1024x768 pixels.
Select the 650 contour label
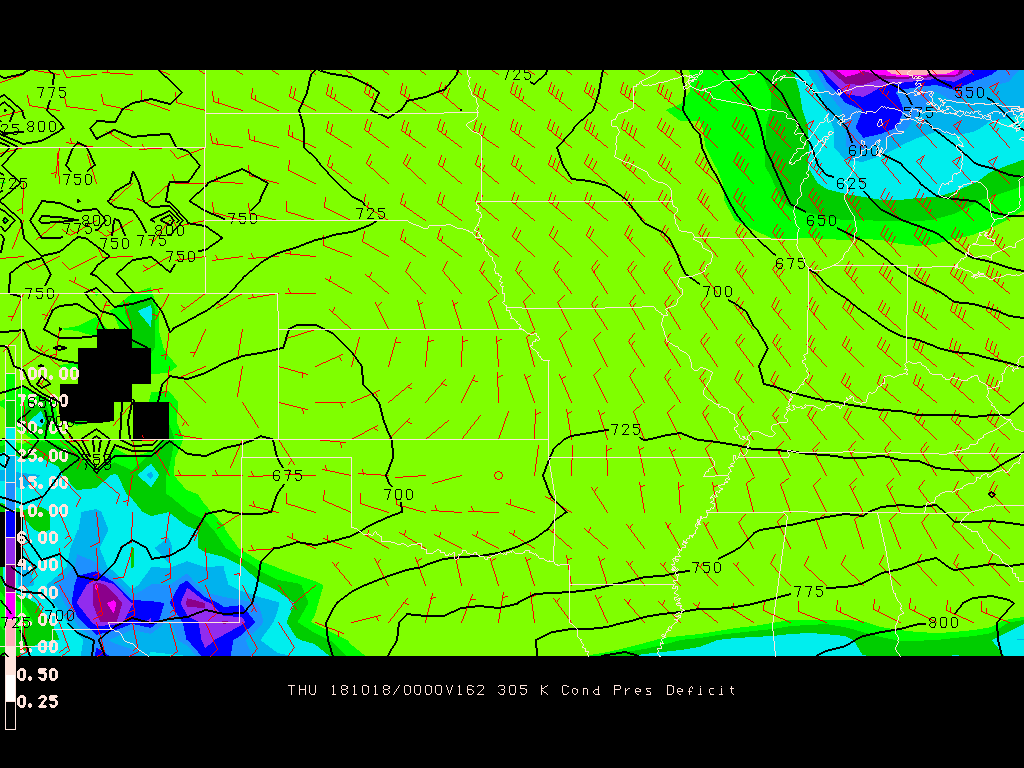[x=821, y=221]
